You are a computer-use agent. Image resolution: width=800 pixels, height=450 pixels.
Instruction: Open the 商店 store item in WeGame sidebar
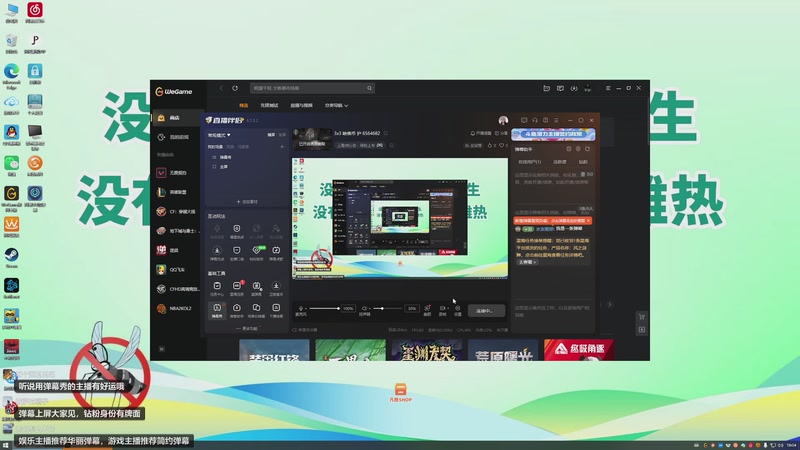click(x=178, y=118)
